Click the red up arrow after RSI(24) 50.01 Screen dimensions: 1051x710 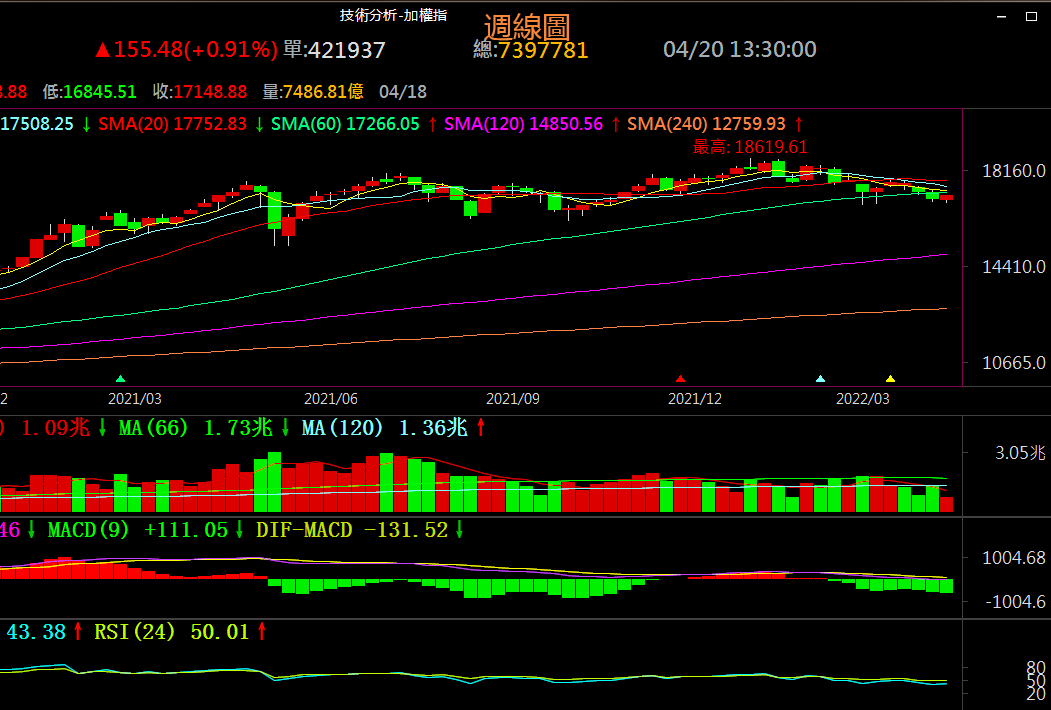[x=262, y=632]
